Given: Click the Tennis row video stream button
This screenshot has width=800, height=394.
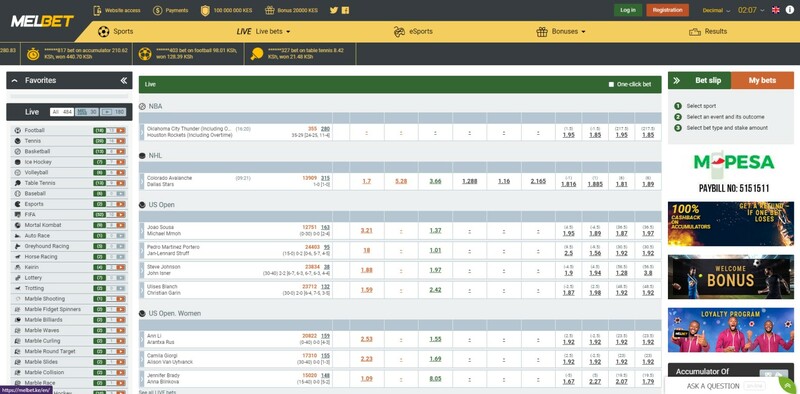Looking at the screenshot, I should tap(121, 141).
